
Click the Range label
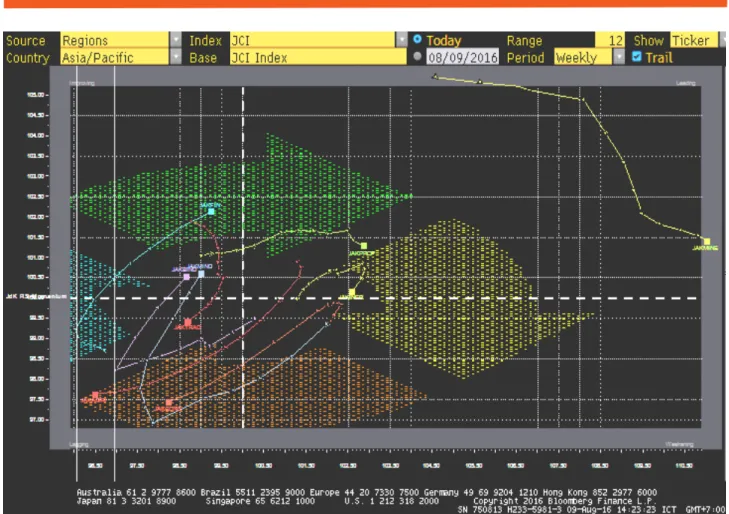(524, 40)
